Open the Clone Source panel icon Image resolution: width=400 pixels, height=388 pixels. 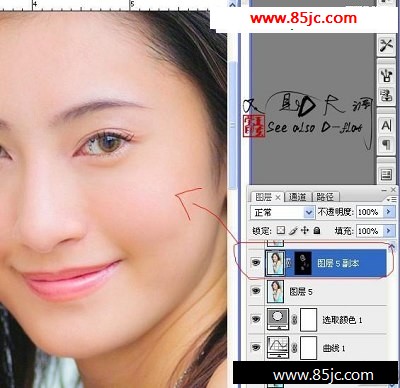pos(386,95)
